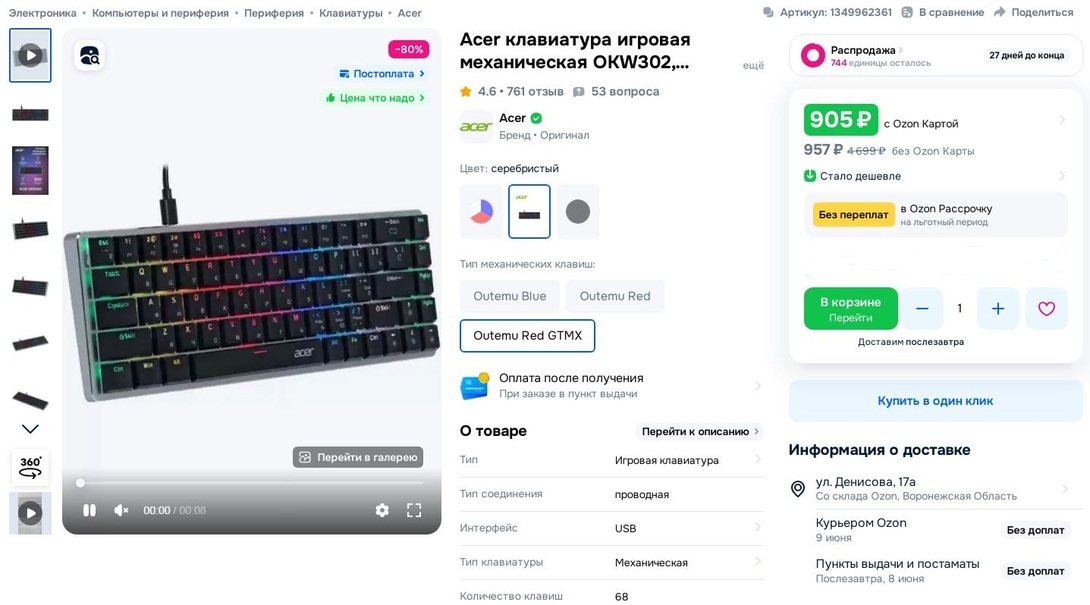Screen dimensions: 1090x605
Task: Add product to favorites heart
Action: click(1046, 308)
